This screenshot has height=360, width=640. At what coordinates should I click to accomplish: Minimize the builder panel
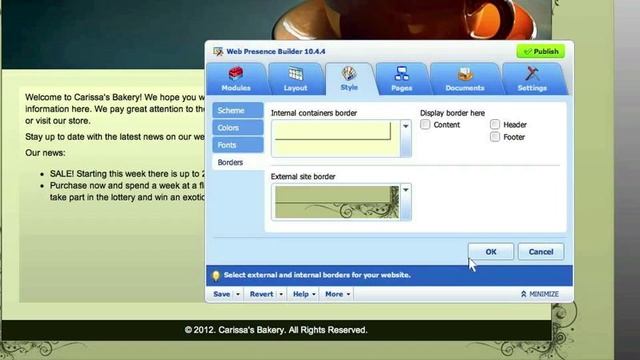click(540, 294)
